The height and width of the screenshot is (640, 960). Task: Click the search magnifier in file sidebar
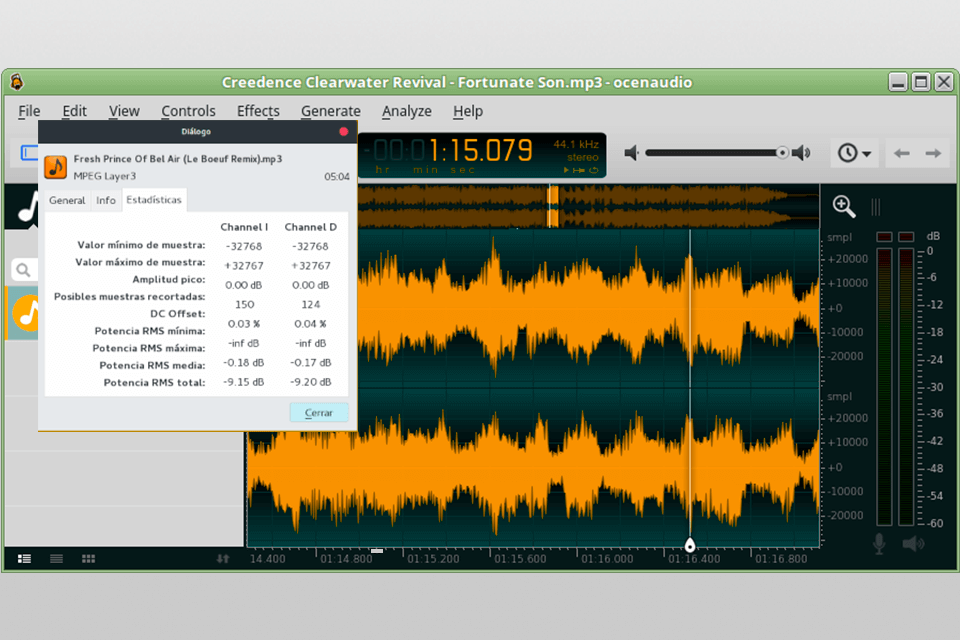click(23, 270)
